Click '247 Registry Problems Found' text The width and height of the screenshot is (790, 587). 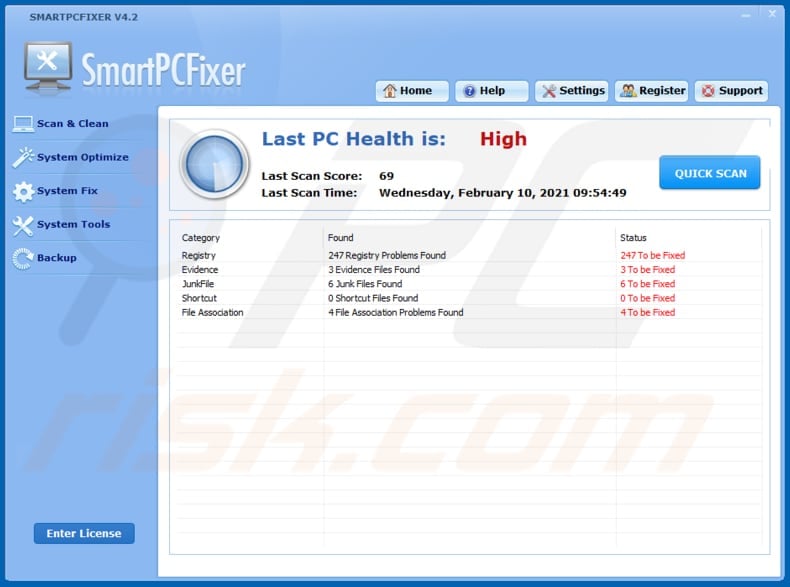387,255
